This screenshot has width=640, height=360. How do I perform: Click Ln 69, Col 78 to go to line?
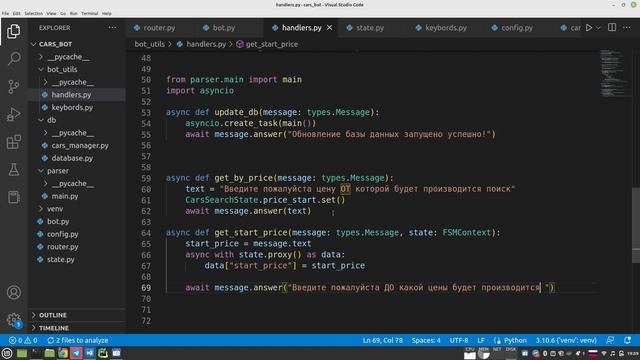tap(382, 340)
